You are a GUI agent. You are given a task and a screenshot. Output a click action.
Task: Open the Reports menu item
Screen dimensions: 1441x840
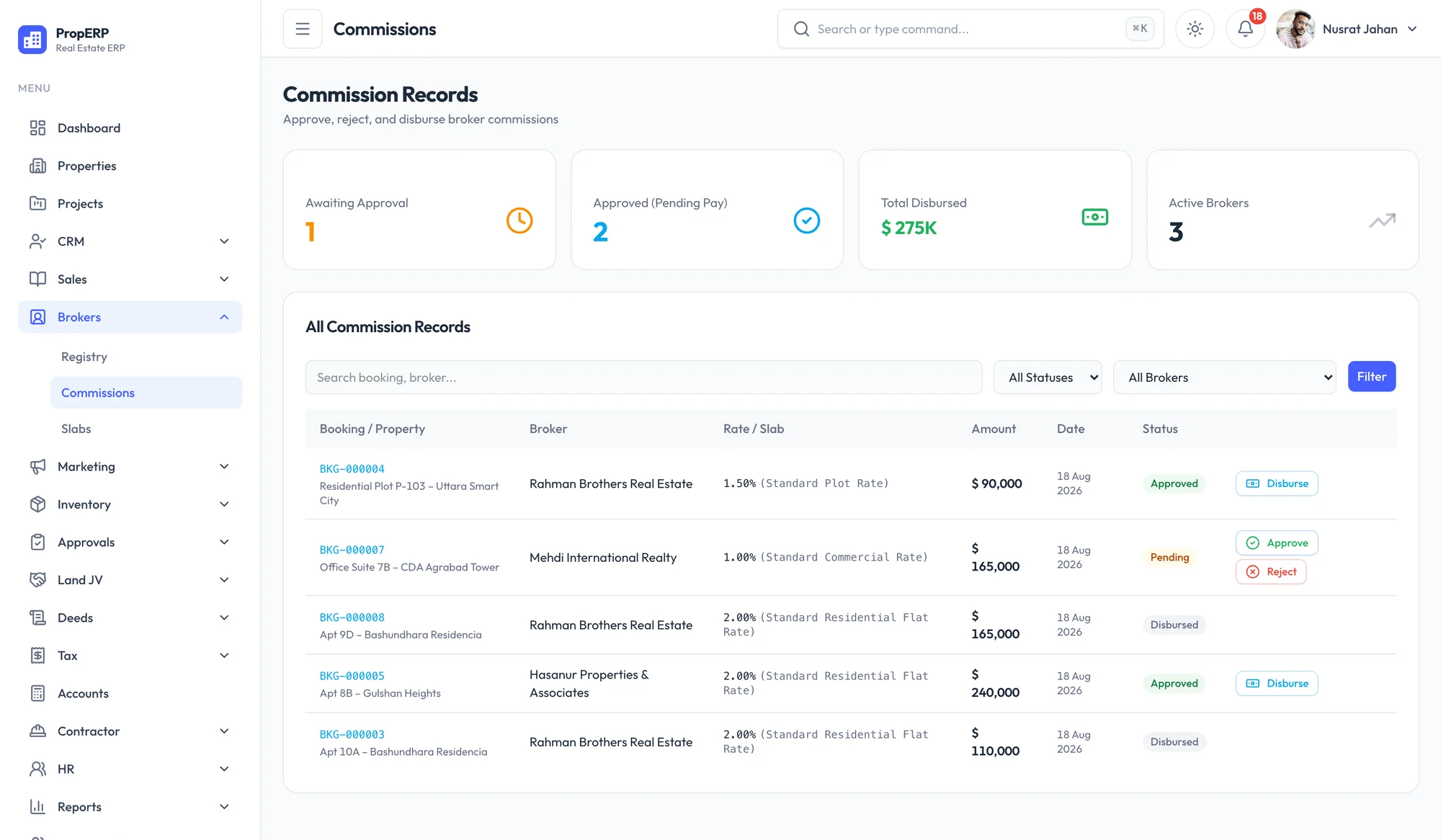pos(130,807)
